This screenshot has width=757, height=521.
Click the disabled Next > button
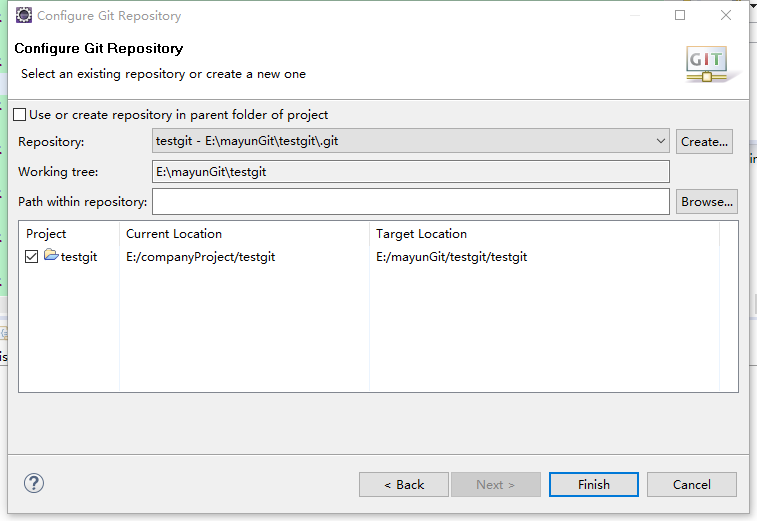[496, 484]
